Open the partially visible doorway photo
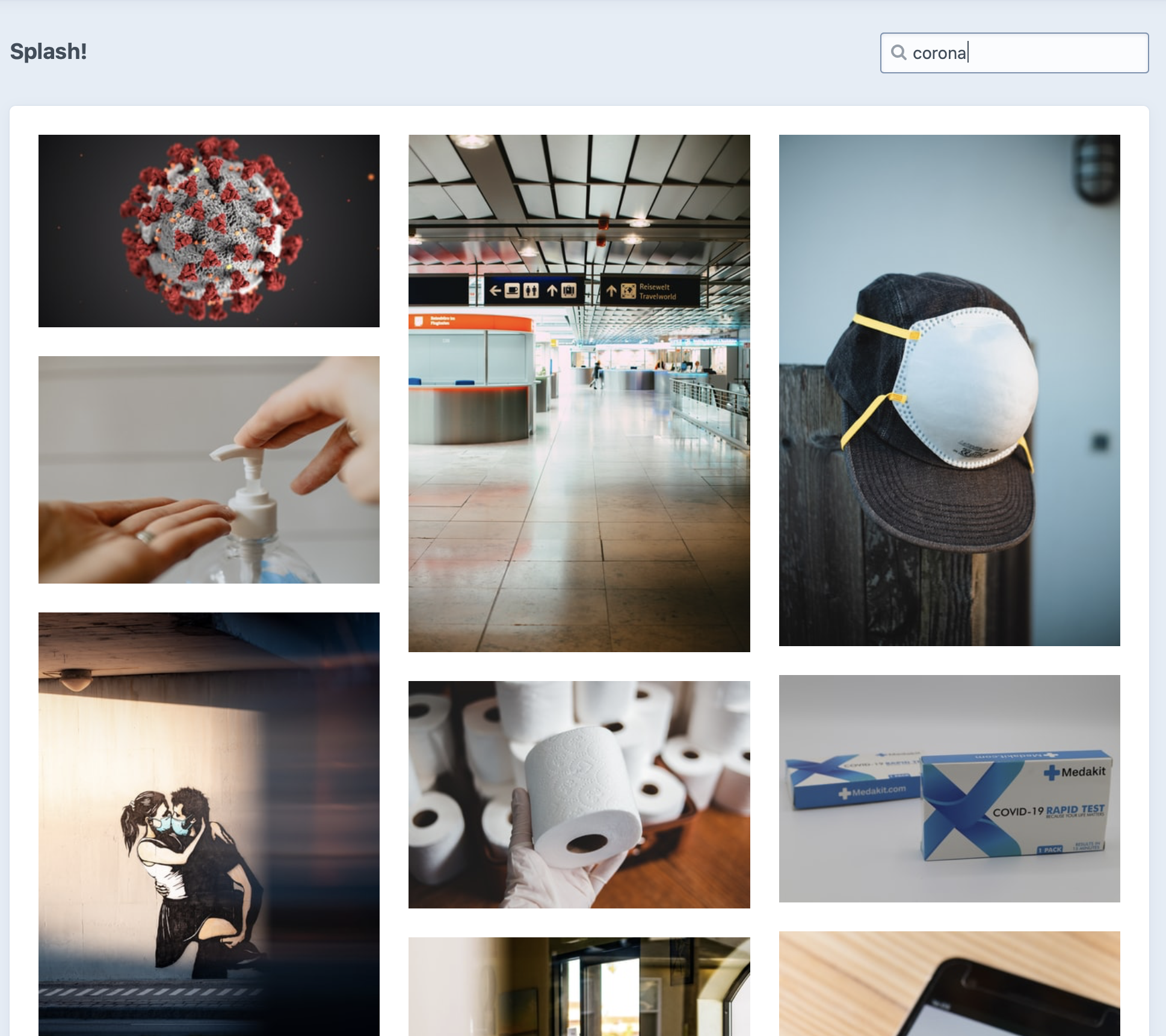Image resolution: width=1166 pixels, height=1036 pixels. pos(579,987)
